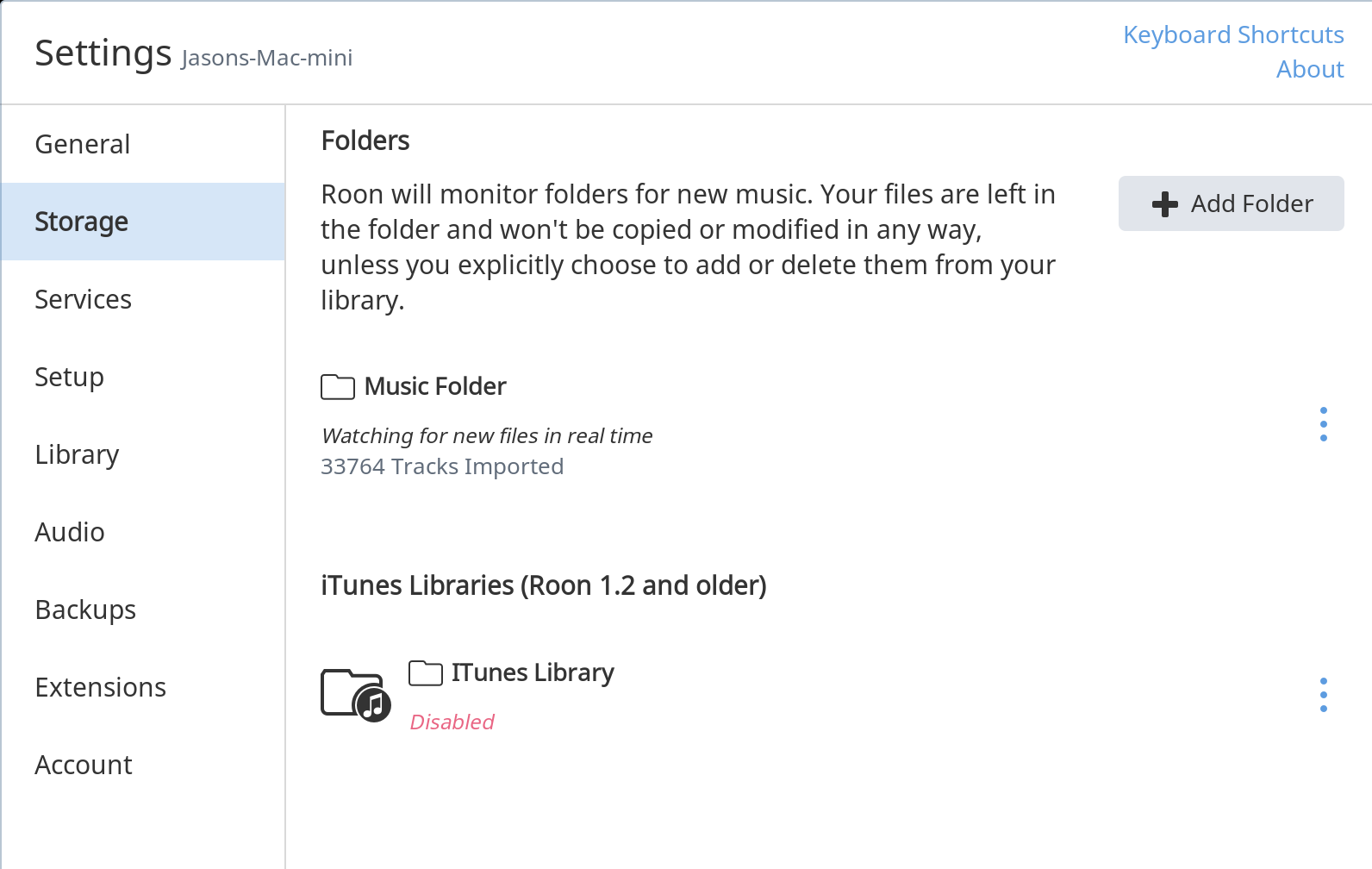The width and height of the screenshot is (1372, 869).
Task: Add a new folder with Add Folder button
Action: pyautogui.click(x=1232, y=203)
